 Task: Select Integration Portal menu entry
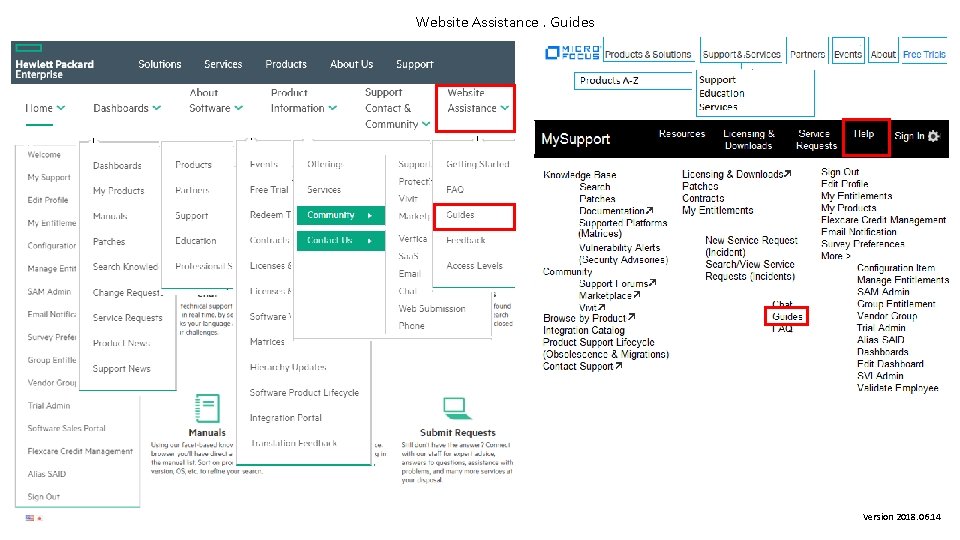(x=285, y=418)
